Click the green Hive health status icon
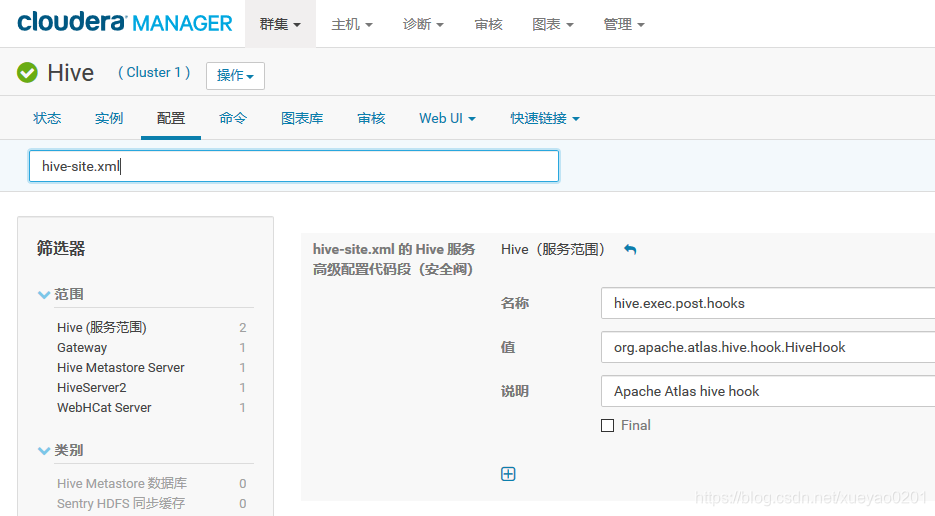This screenshot has height=516, width=935. coord(27,73)
